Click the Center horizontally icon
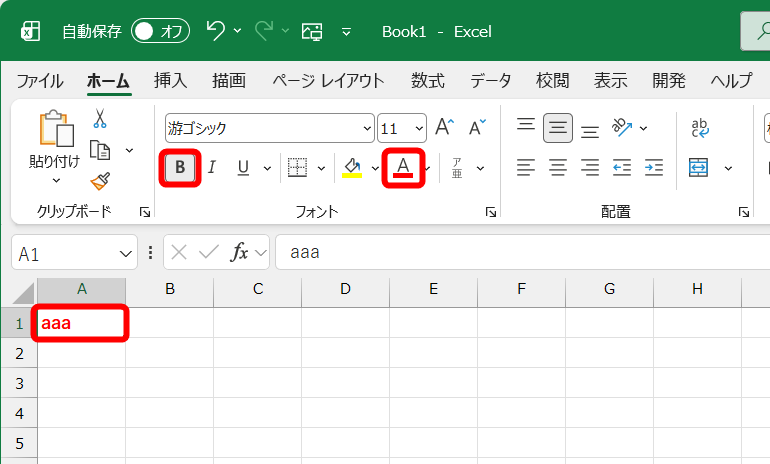 click(558, 167)
